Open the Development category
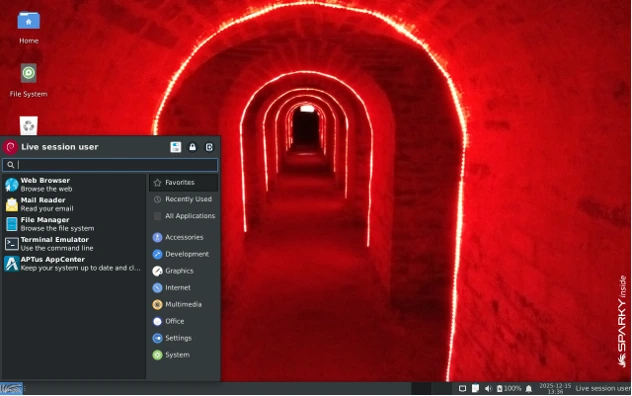This screenshot has height=396, width=632. tap(184, 254)
